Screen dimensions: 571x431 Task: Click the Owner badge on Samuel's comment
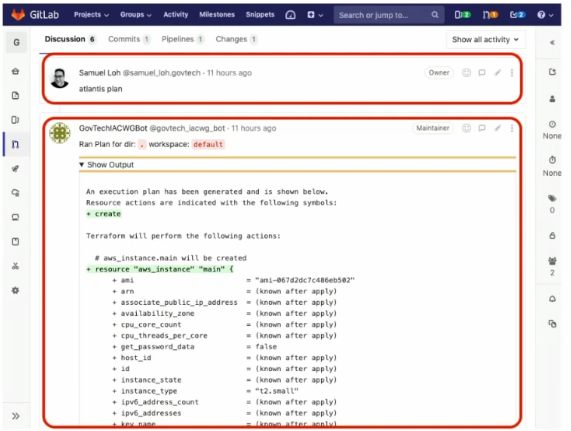click(439, 73)
